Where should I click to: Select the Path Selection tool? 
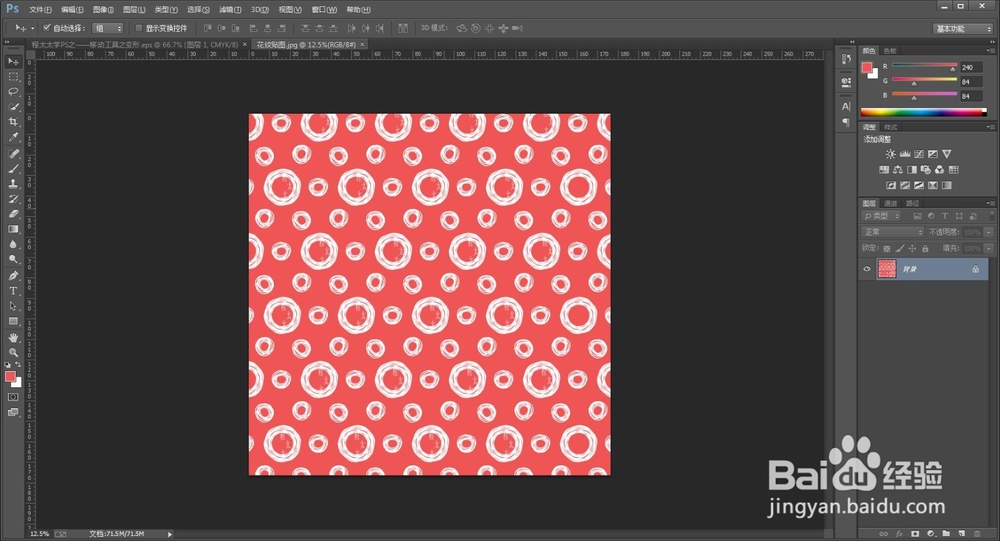(13, 306)
